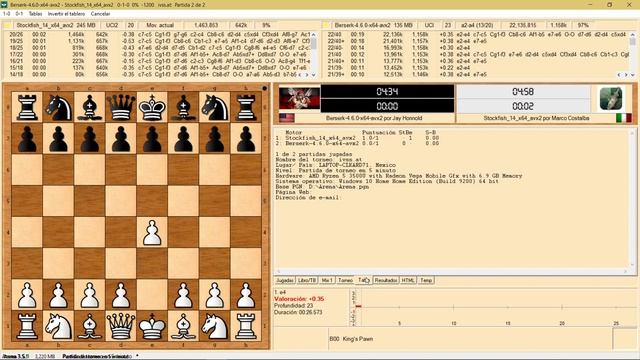Choose Invertir el tablero

coord(66,13)
